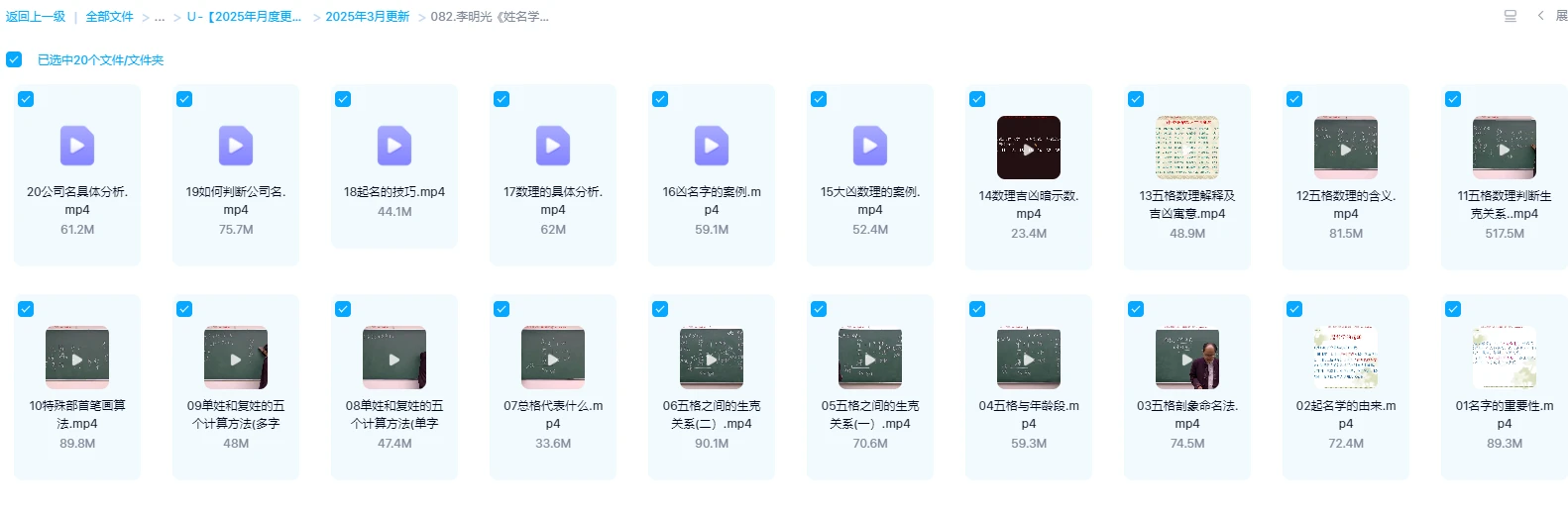Click the current folder label 082.李明光《姓名学...
The width and height of the screenshot is (1568, 515).
(x=490, y=17)
